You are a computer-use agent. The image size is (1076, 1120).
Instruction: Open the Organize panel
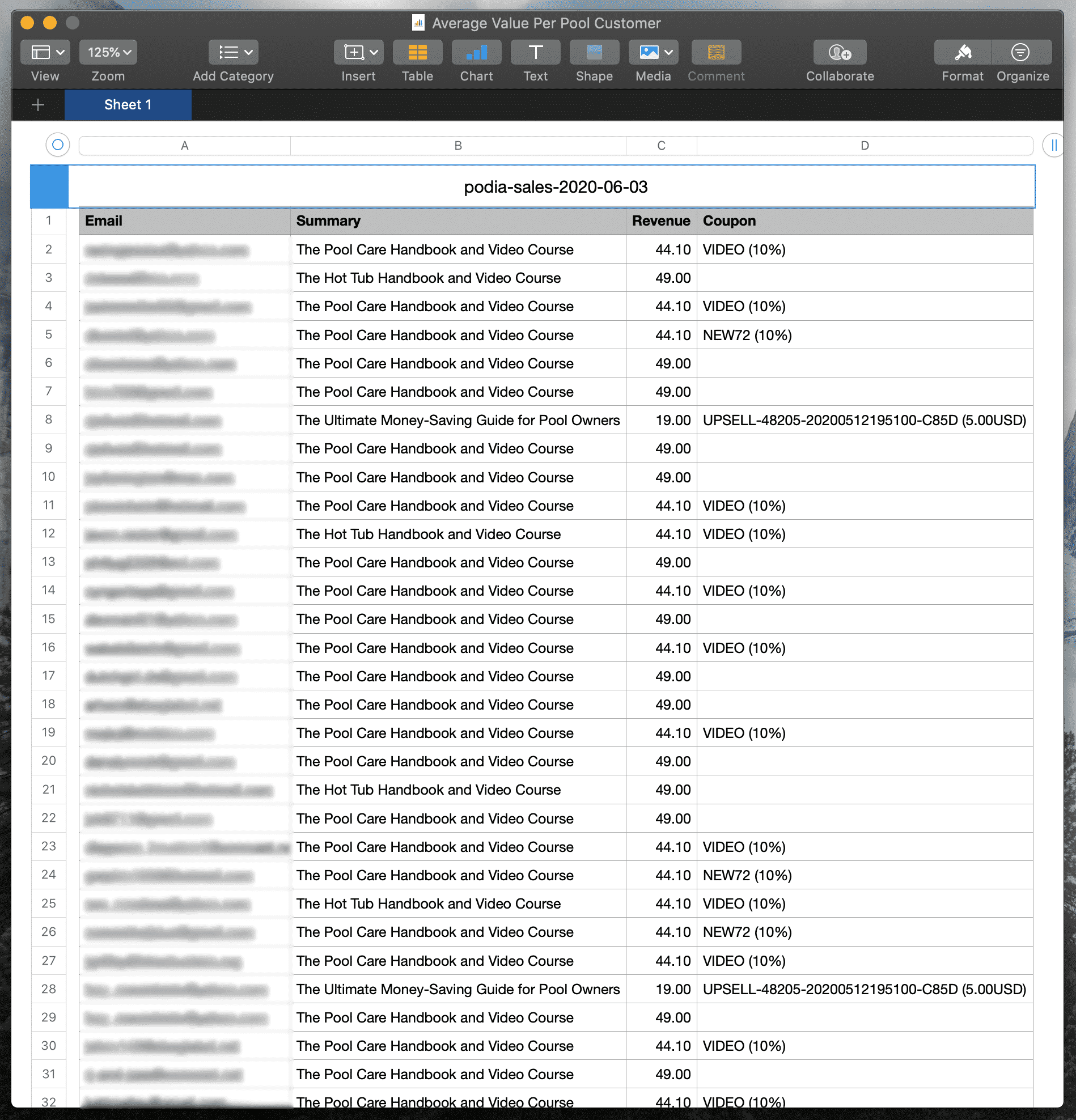(1022, 53)
